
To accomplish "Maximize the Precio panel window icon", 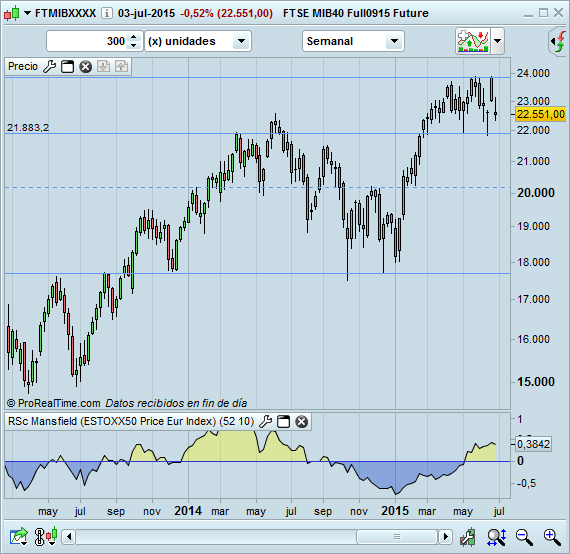I will [x=68, y=67].
